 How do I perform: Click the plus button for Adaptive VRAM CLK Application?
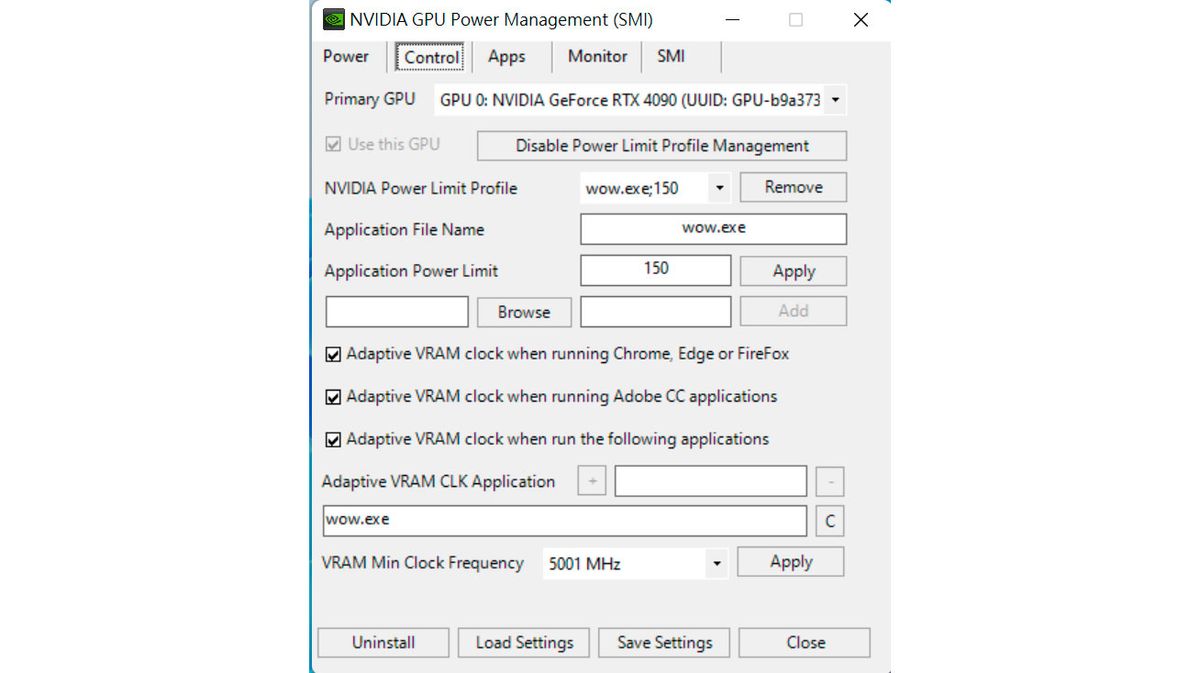click(592, 481)
